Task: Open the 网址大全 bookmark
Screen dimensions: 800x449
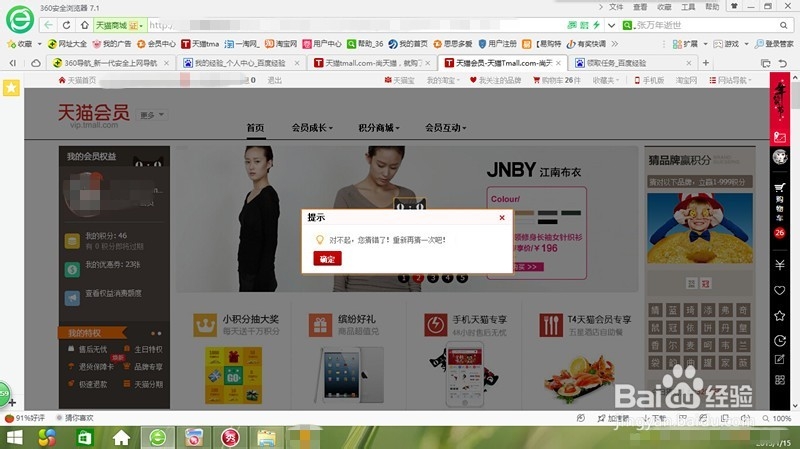Action: click(x=67, y=44)
